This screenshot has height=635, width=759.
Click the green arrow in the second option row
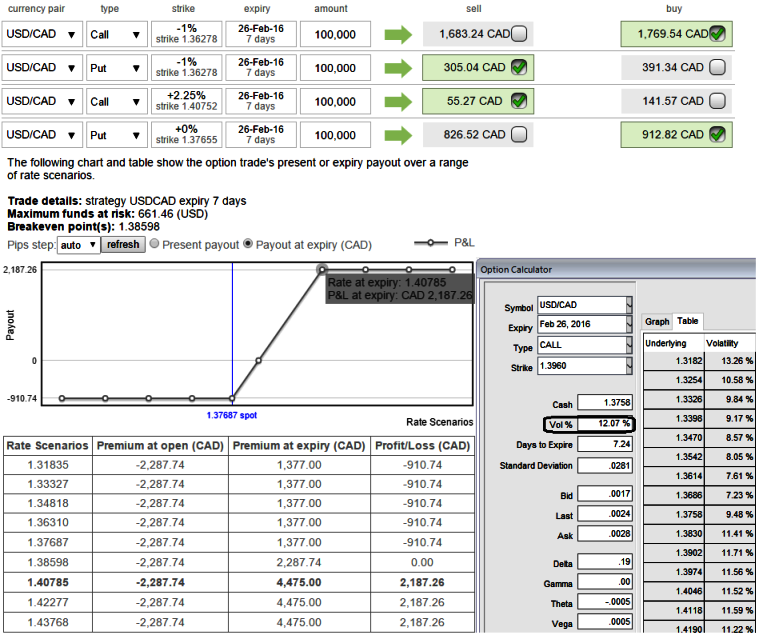[398, 68]
